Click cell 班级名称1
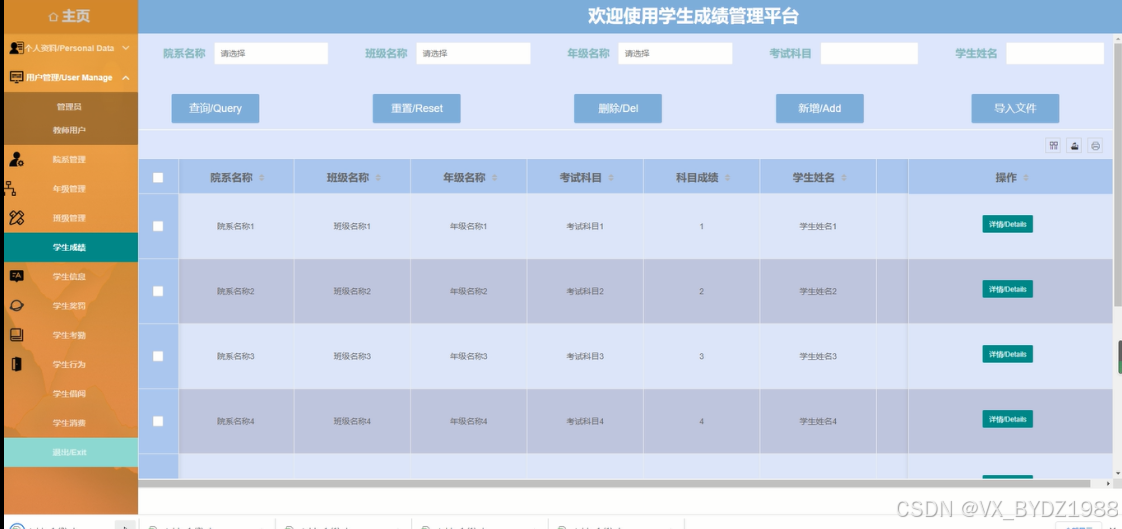 point(352,226)
